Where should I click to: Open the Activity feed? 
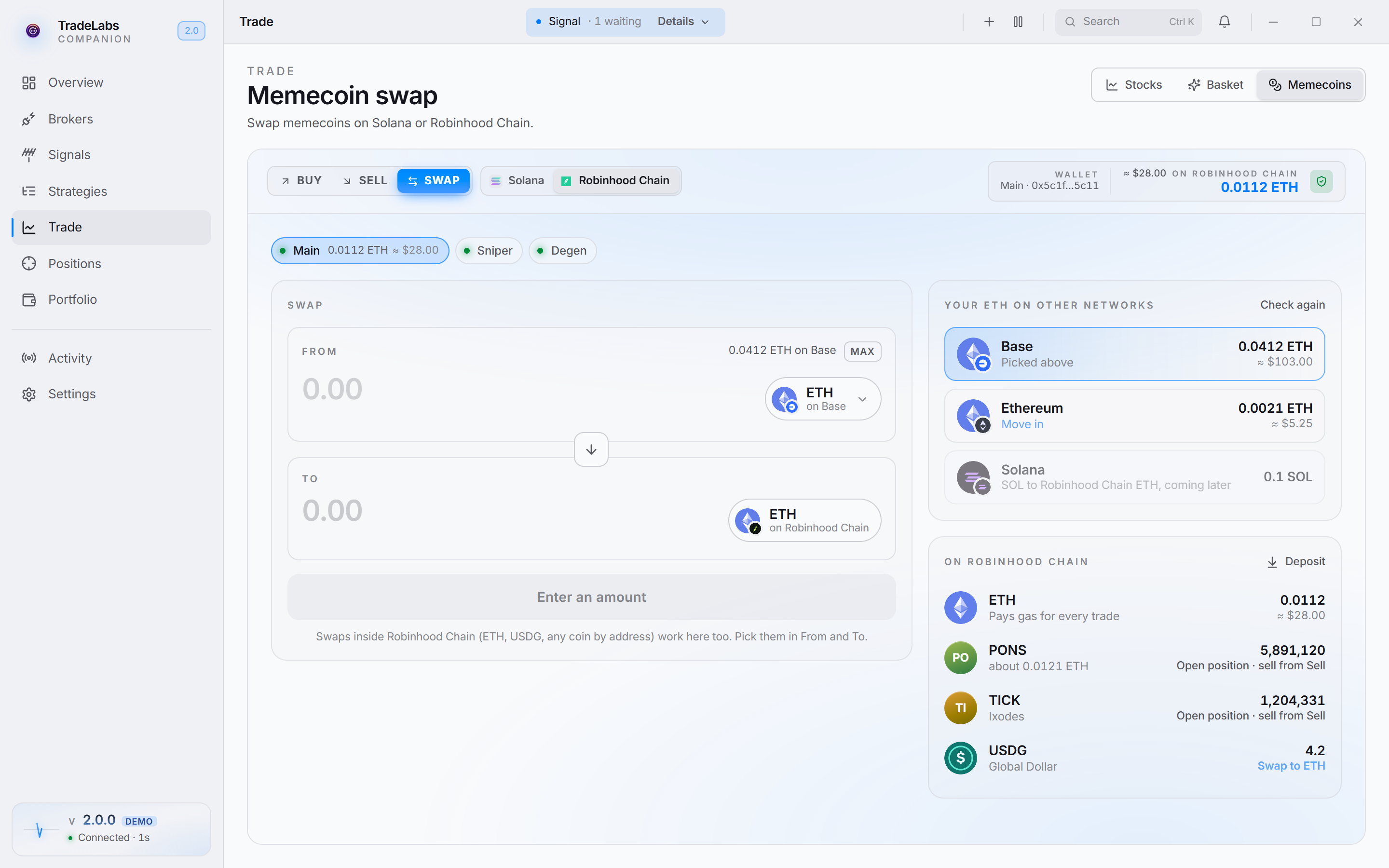tap(111, 358)
